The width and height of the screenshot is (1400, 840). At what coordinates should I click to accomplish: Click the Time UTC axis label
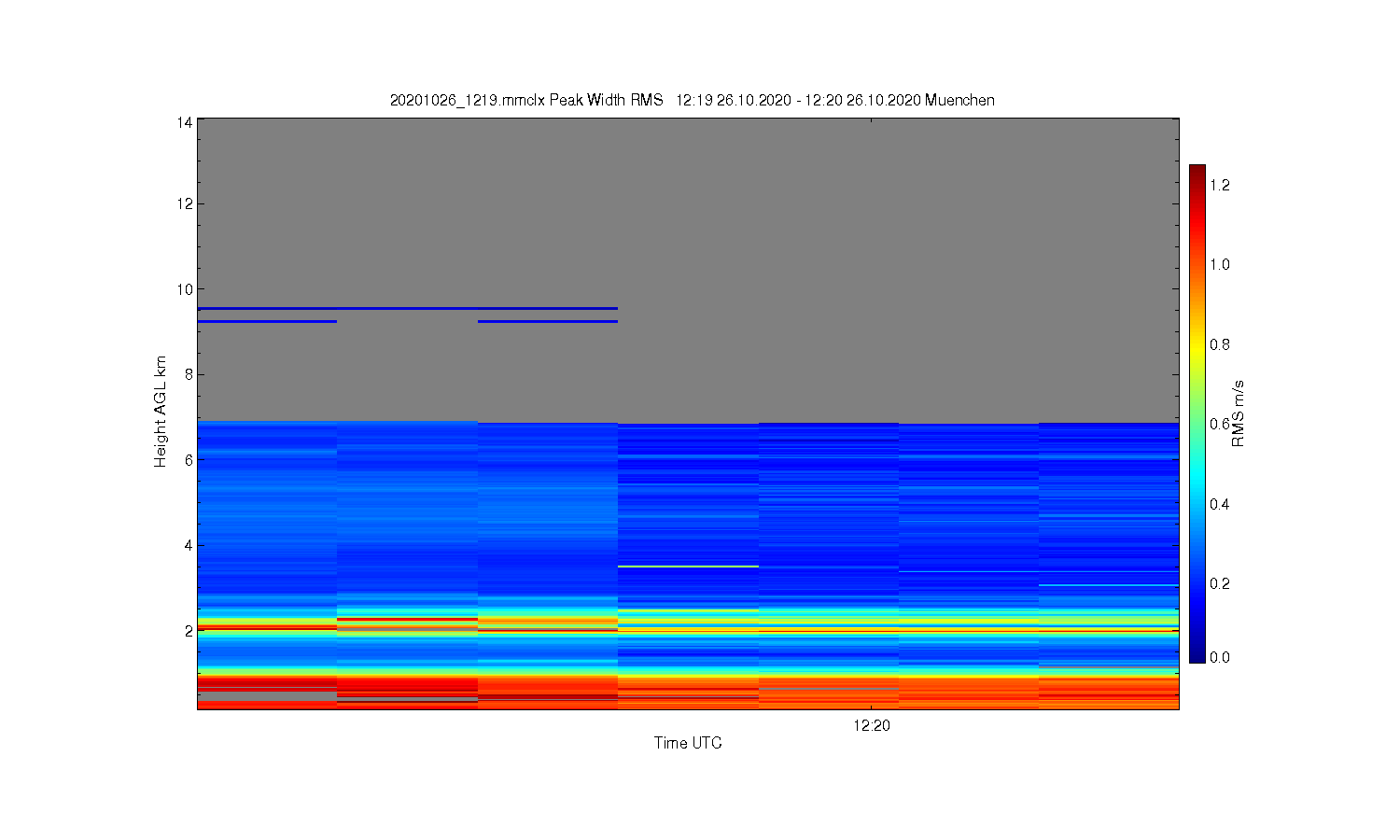point(688,743)
